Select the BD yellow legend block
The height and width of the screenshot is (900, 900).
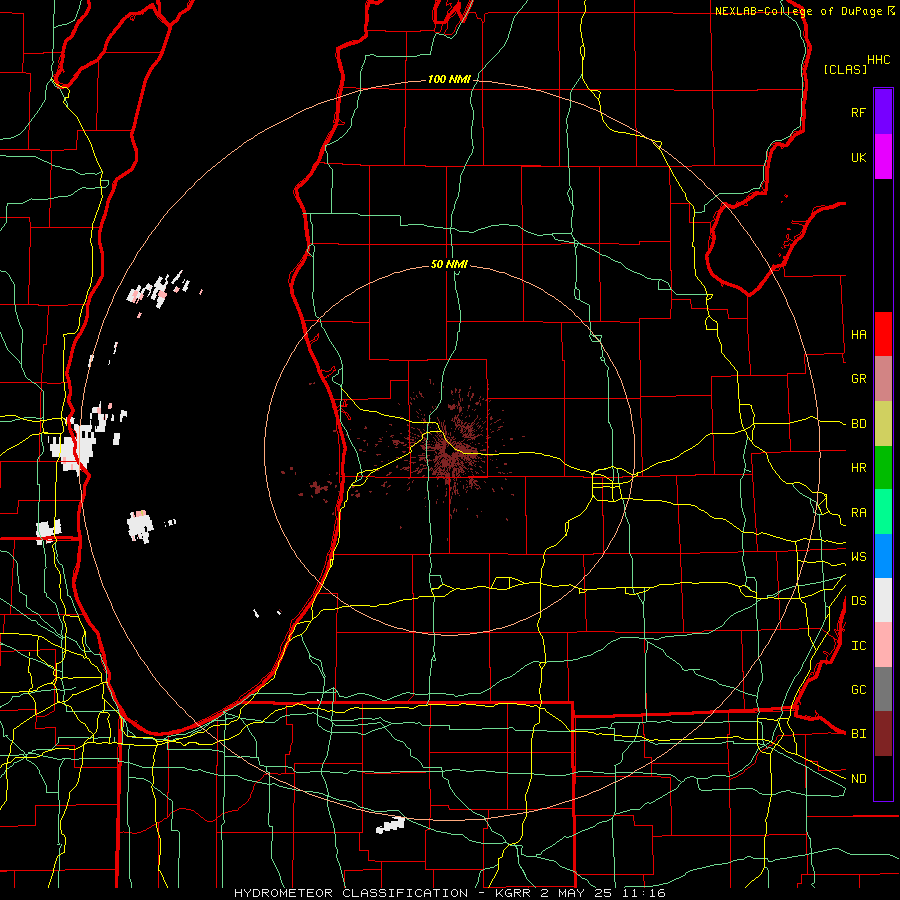tap(883, 424)
